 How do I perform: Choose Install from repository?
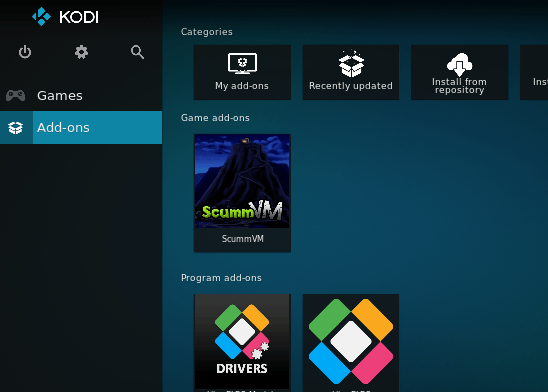[x=460, y=72]
